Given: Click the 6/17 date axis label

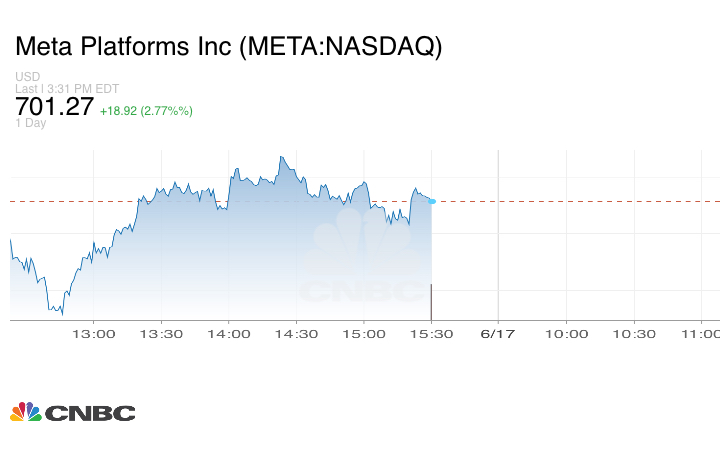Looking at the screenshot, I should click(497, 335).
